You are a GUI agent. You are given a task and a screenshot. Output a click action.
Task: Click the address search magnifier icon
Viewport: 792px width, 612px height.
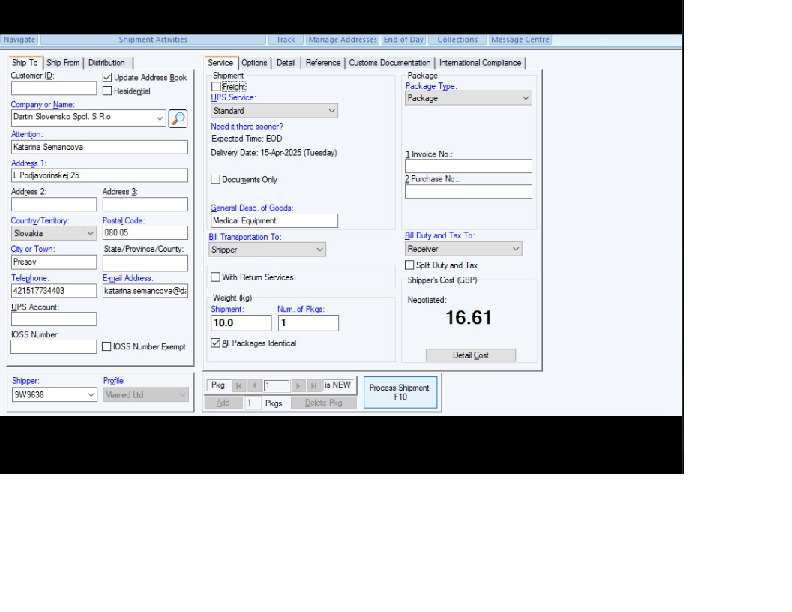(x=178, y=118)
